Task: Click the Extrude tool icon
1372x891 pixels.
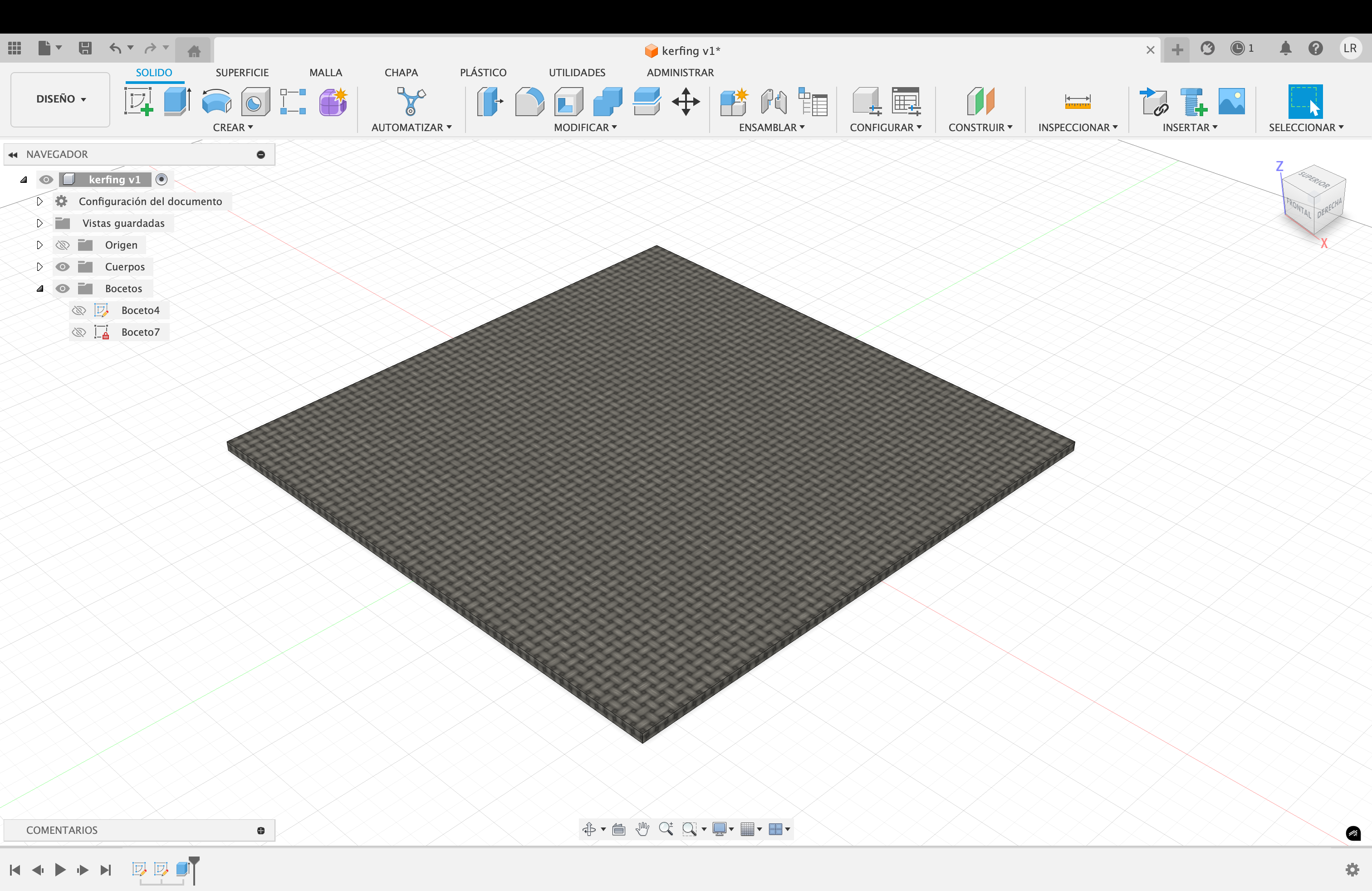Action: (177, 102)
